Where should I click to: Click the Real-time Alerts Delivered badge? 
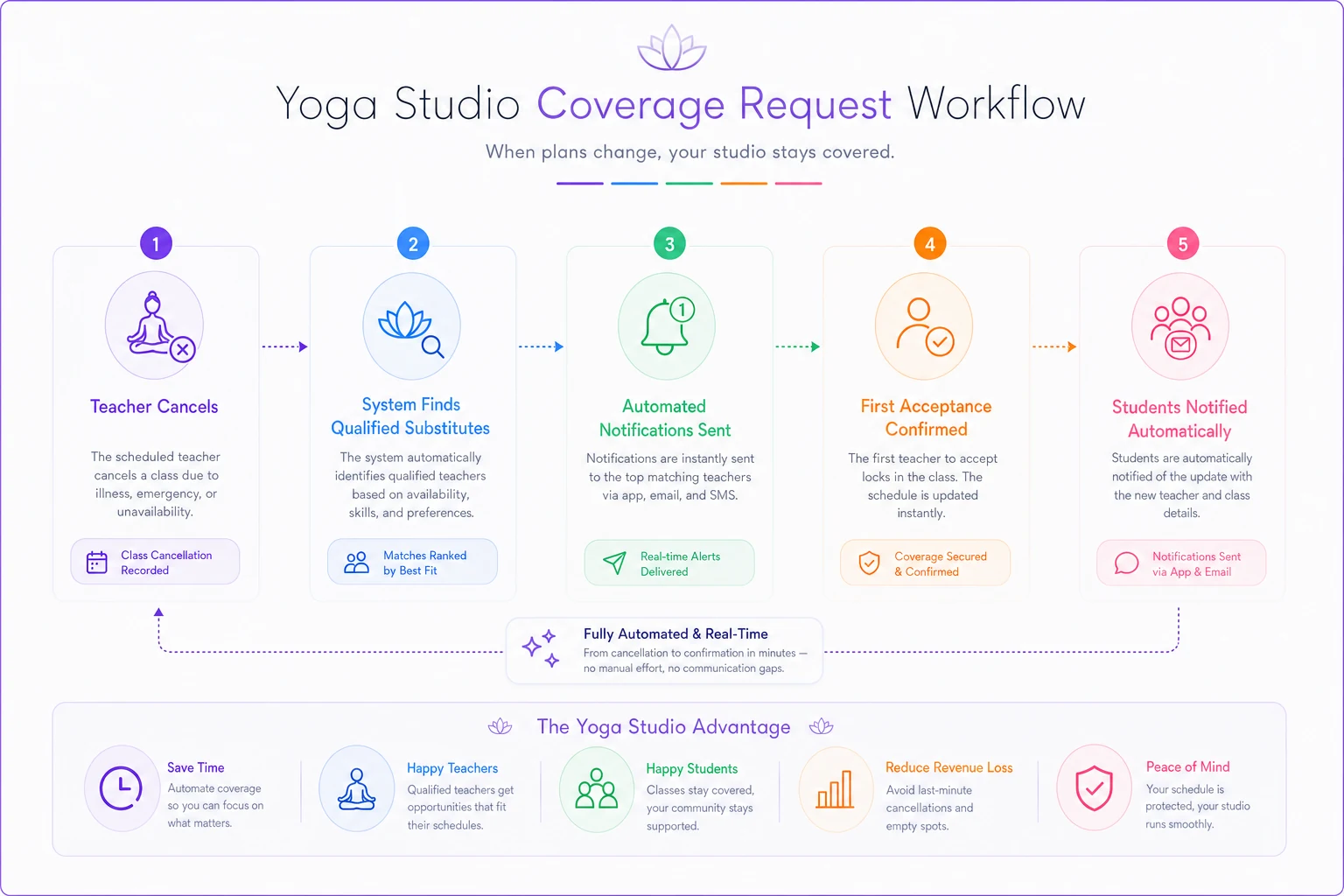point(669,563)
